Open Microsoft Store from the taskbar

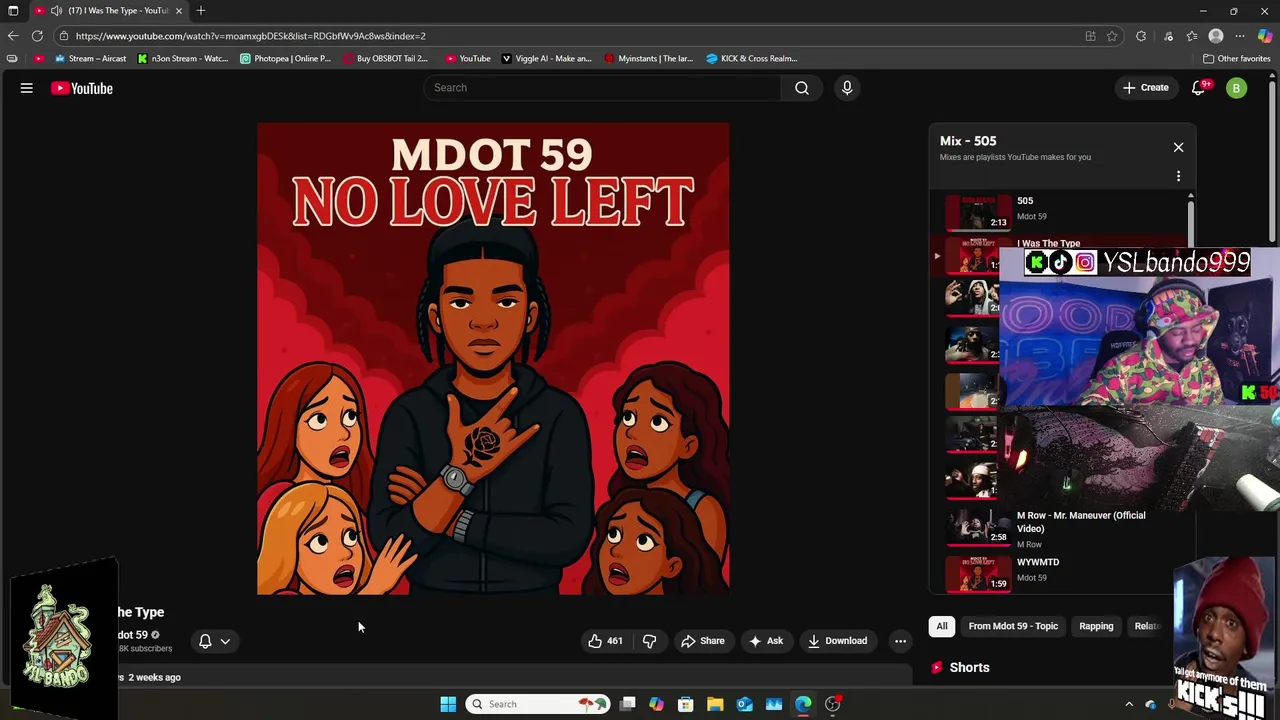point(686,704)
